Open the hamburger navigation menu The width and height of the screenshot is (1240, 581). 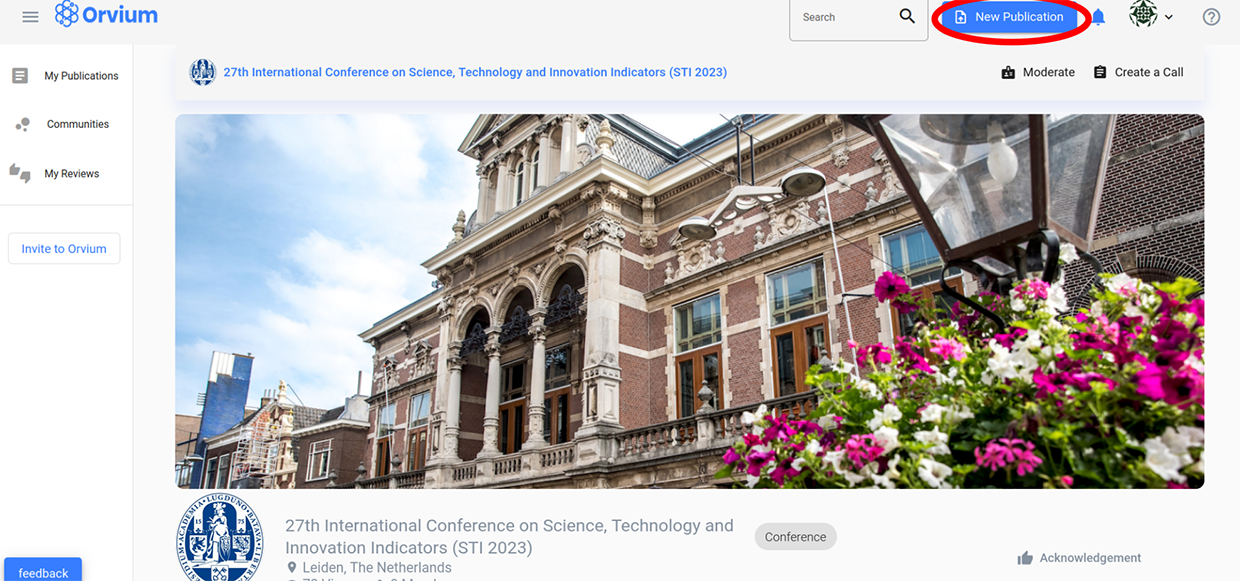[x=30, y=17]
